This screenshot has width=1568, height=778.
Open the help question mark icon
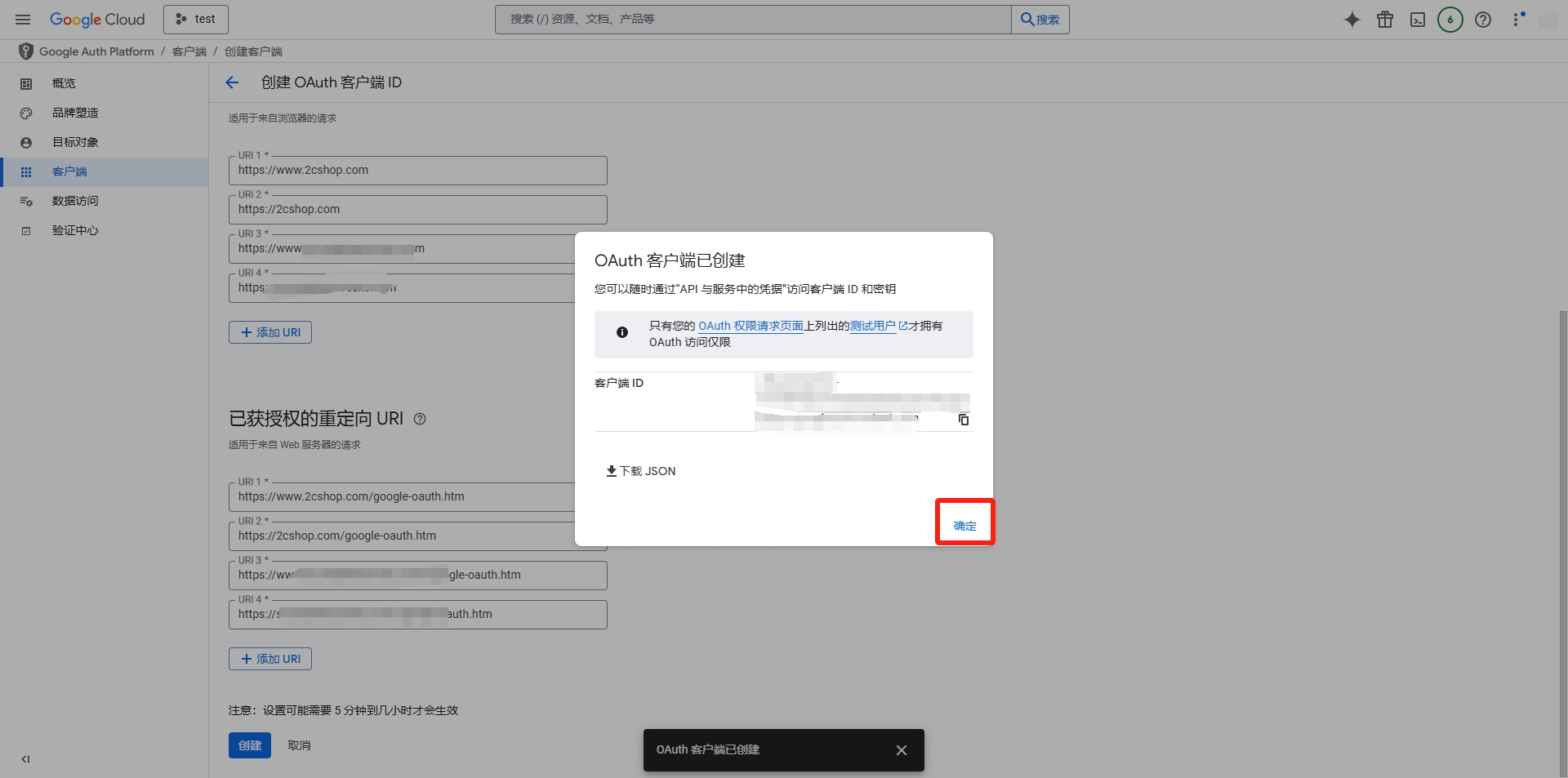click(1483, 20)
